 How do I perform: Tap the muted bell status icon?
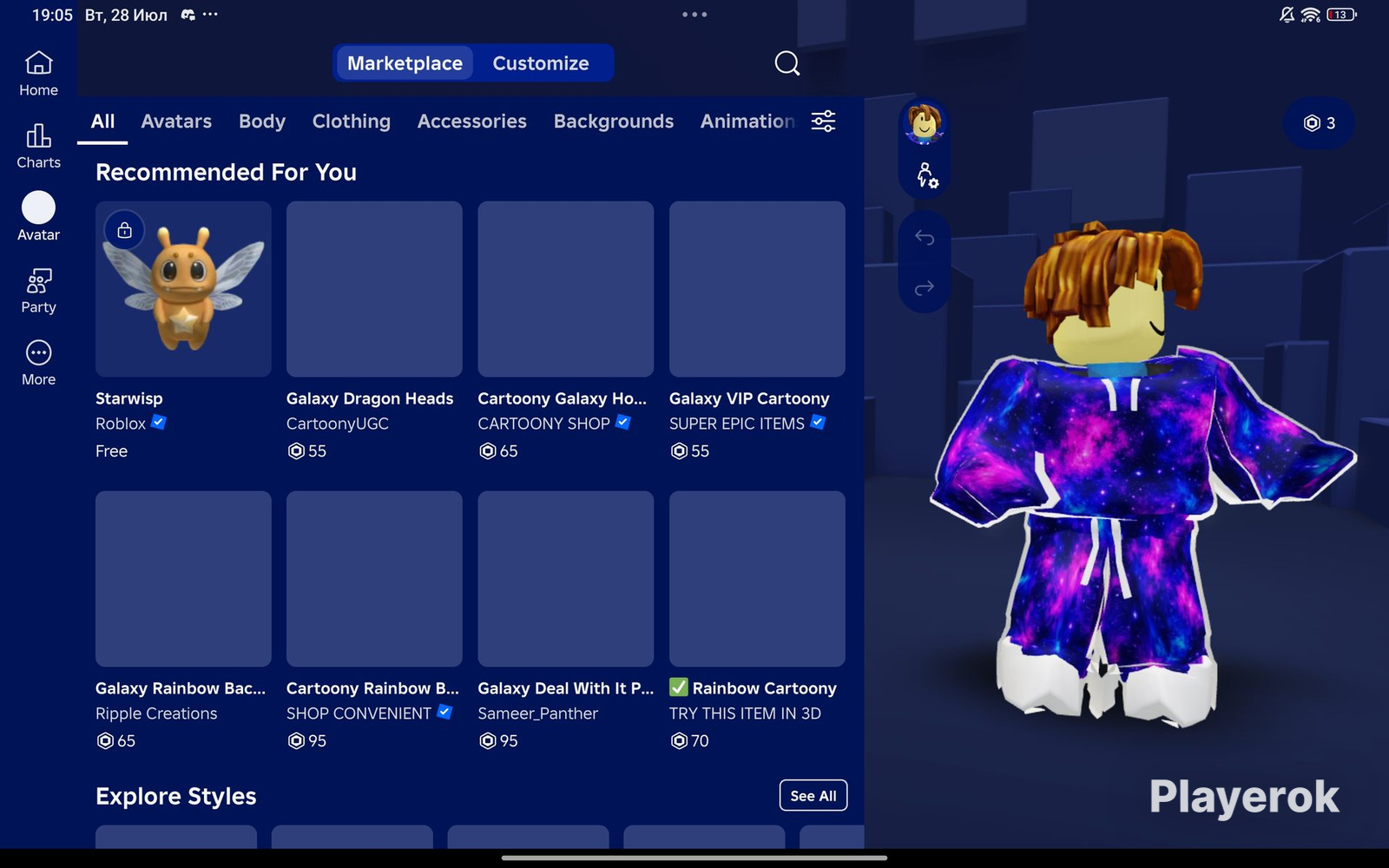[x=1287, y=15]
